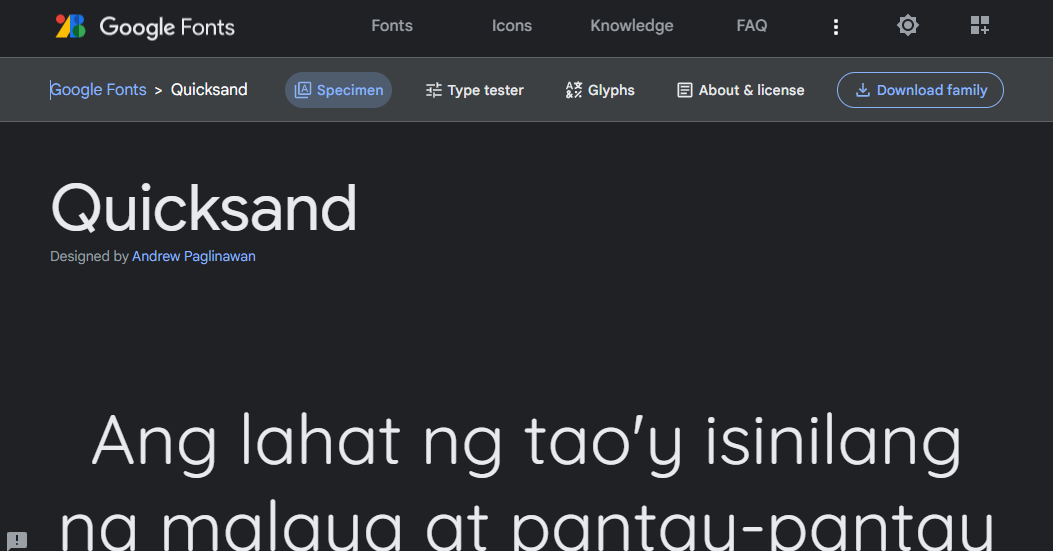
Task: Open the FAQ page
Action: (x=751, y=26)
